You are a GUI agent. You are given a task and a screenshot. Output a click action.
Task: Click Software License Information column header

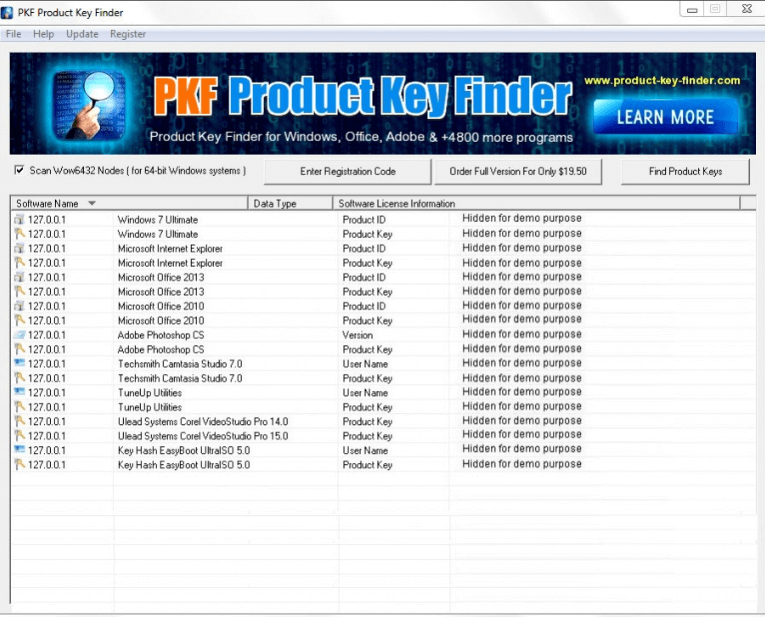pyautogui.click(x=536, y=203)
